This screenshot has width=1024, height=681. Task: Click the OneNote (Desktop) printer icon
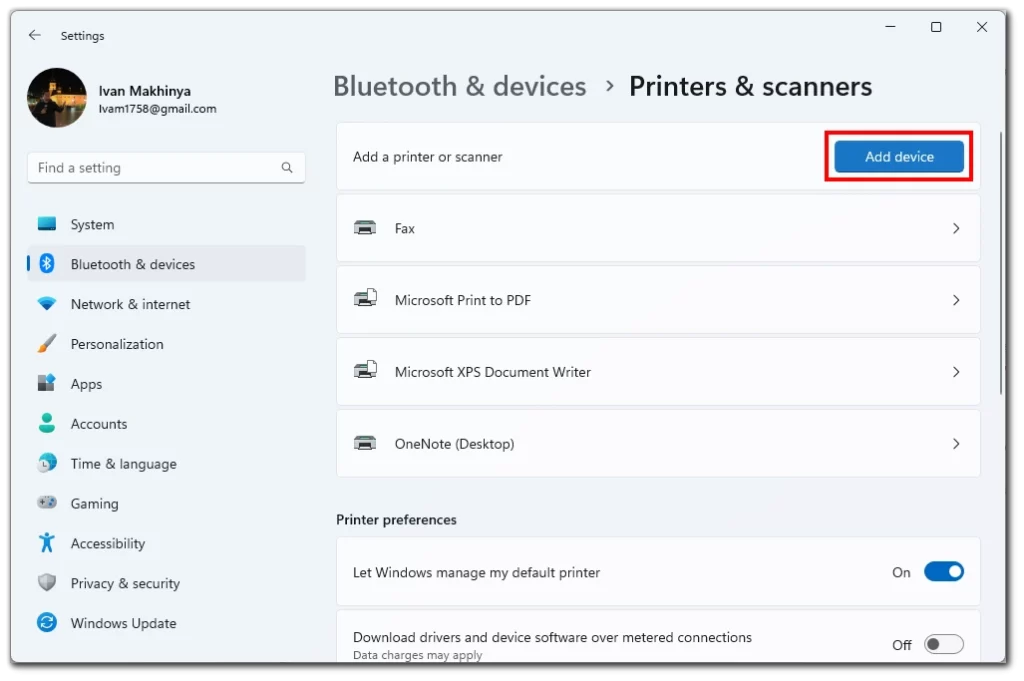365,443
